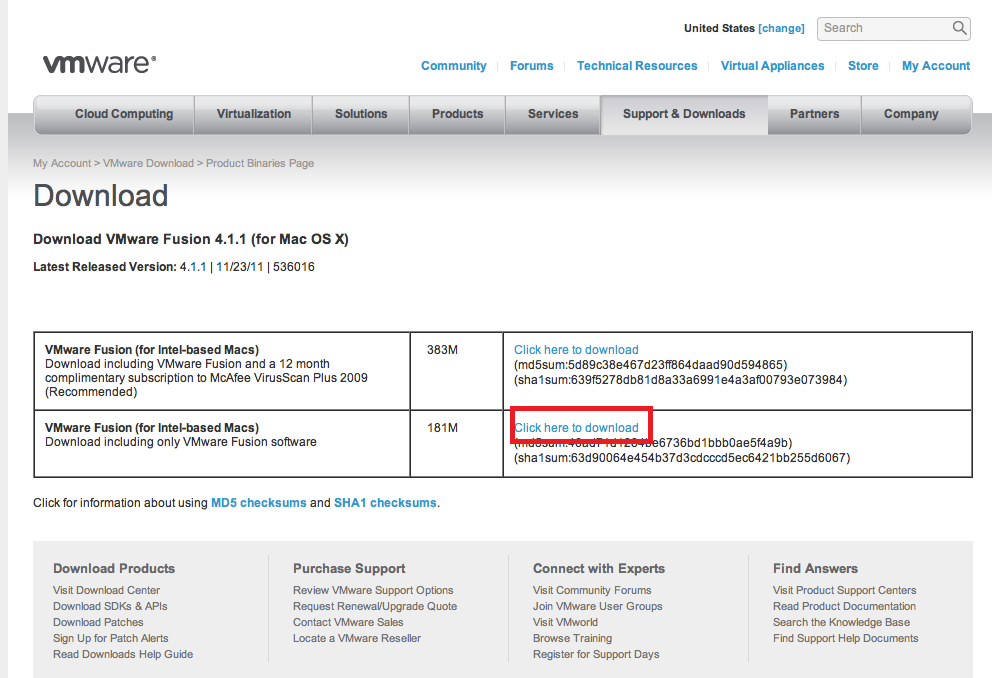The width and height of the screenshot is (992, 678).
Task: Go to Technical Resources
Action: point(637,66)
